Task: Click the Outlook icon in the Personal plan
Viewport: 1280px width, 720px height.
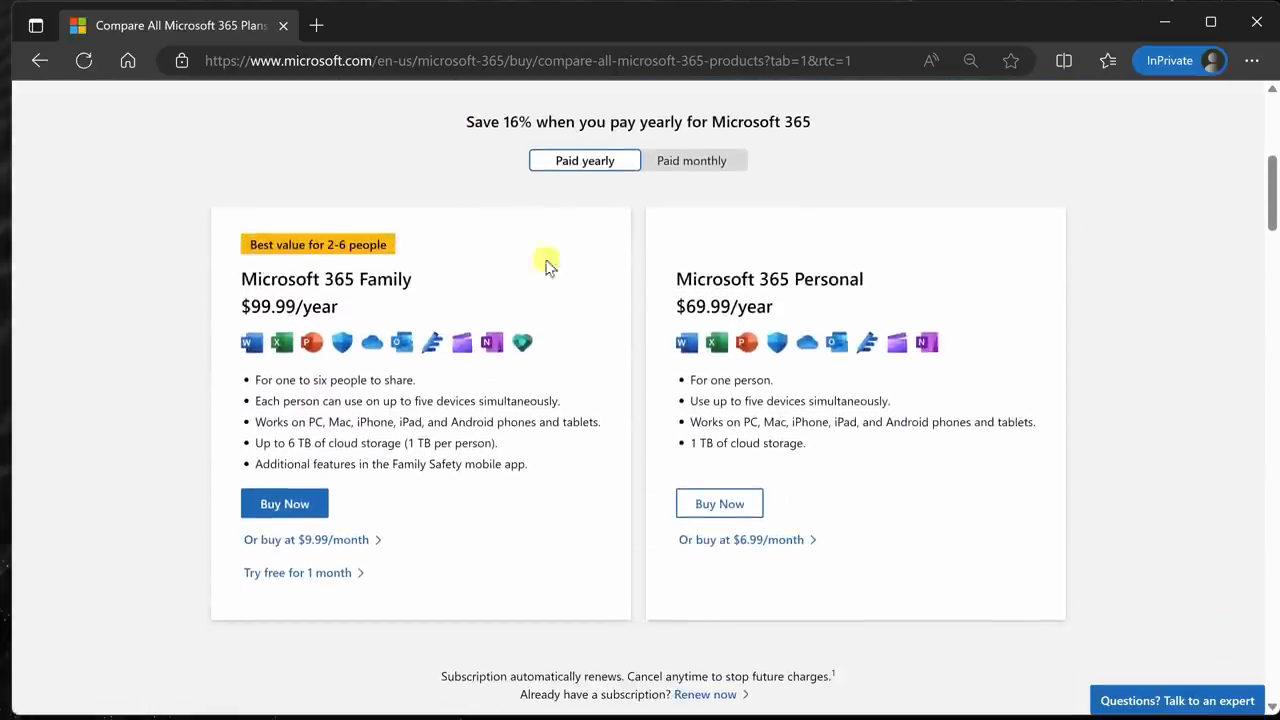Action: coord(837,343)
